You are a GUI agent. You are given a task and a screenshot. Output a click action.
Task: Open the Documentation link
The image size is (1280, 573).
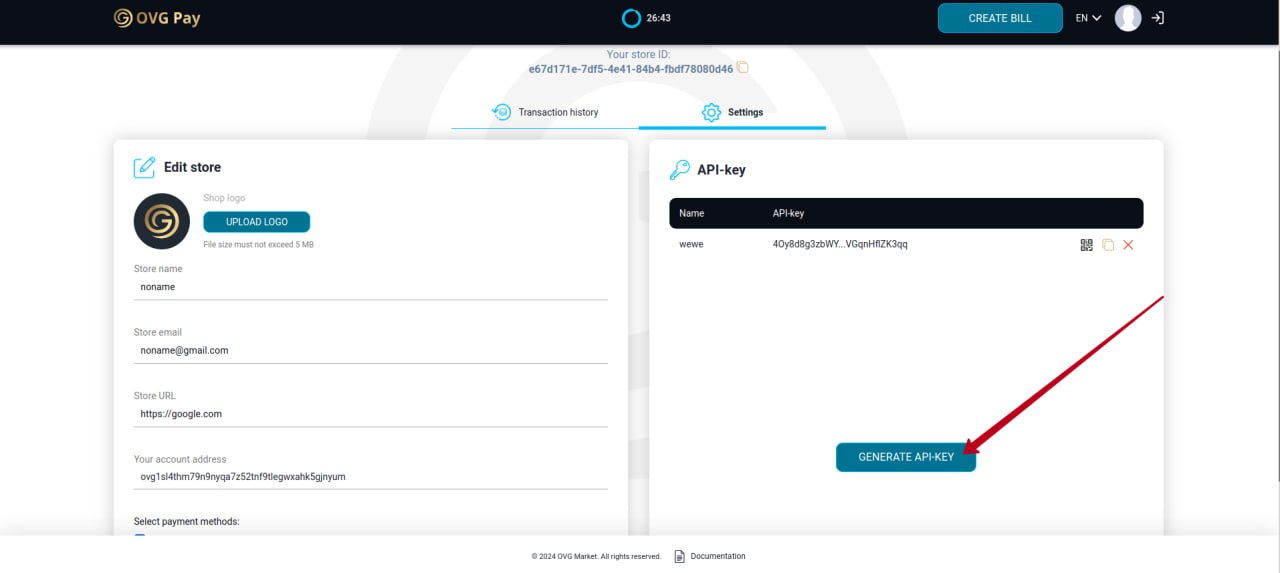(718, 556)
